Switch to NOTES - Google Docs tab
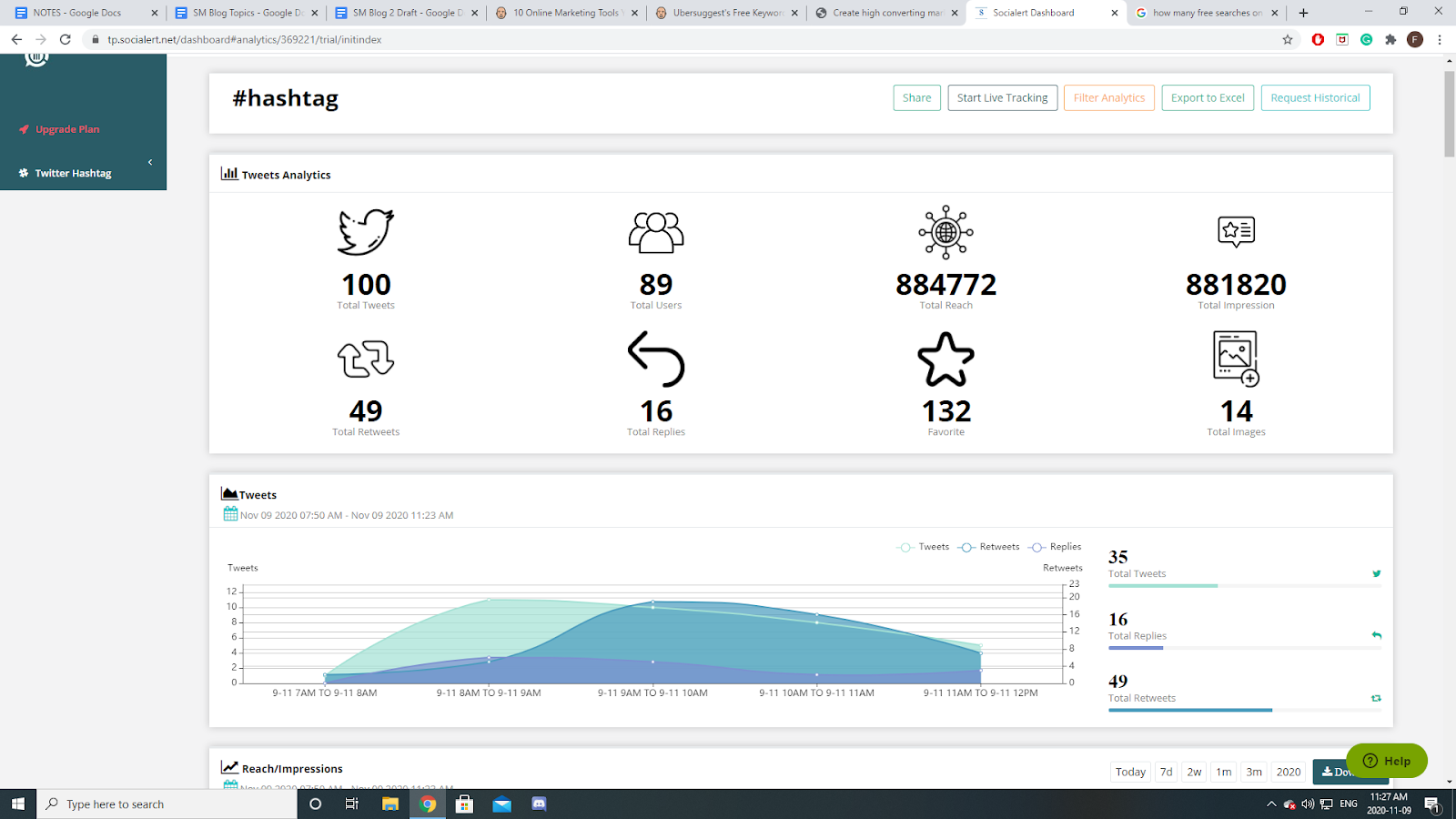1456x819 pixels. click(x=86, y=13)
